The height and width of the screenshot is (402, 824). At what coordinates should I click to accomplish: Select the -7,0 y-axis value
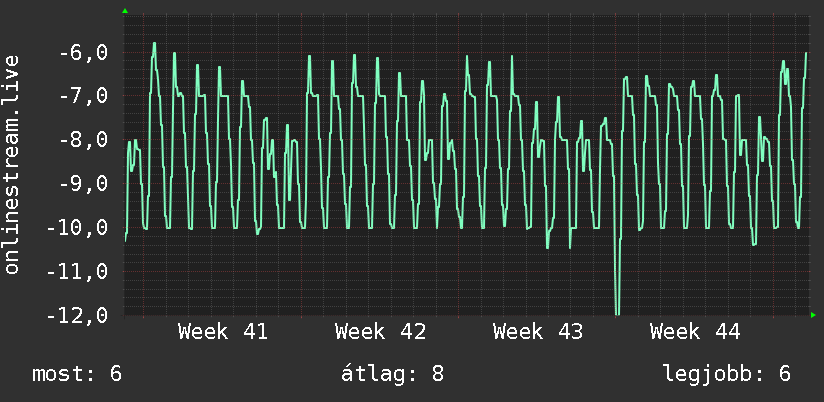[x=83, y=97]
